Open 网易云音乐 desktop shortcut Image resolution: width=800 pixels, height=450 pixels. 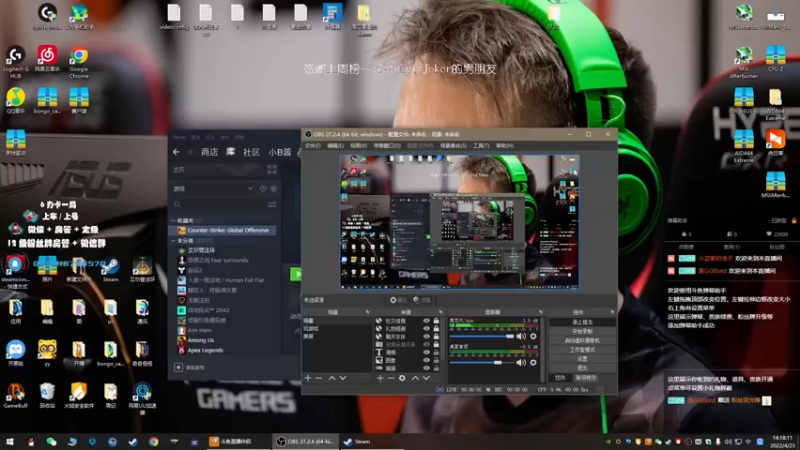click(x=47, y=59)
